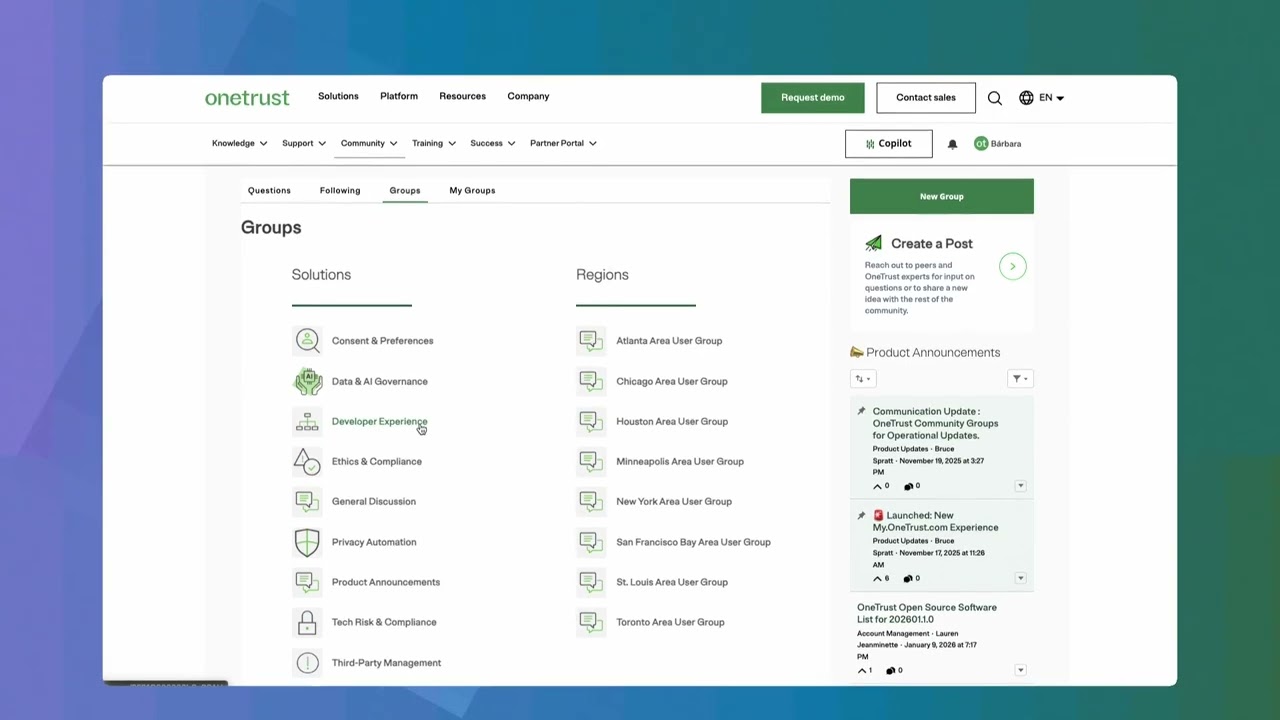1280x720 pixels.
Task: Click the Product Announcements group icon
Action: [x=307, y=582]
